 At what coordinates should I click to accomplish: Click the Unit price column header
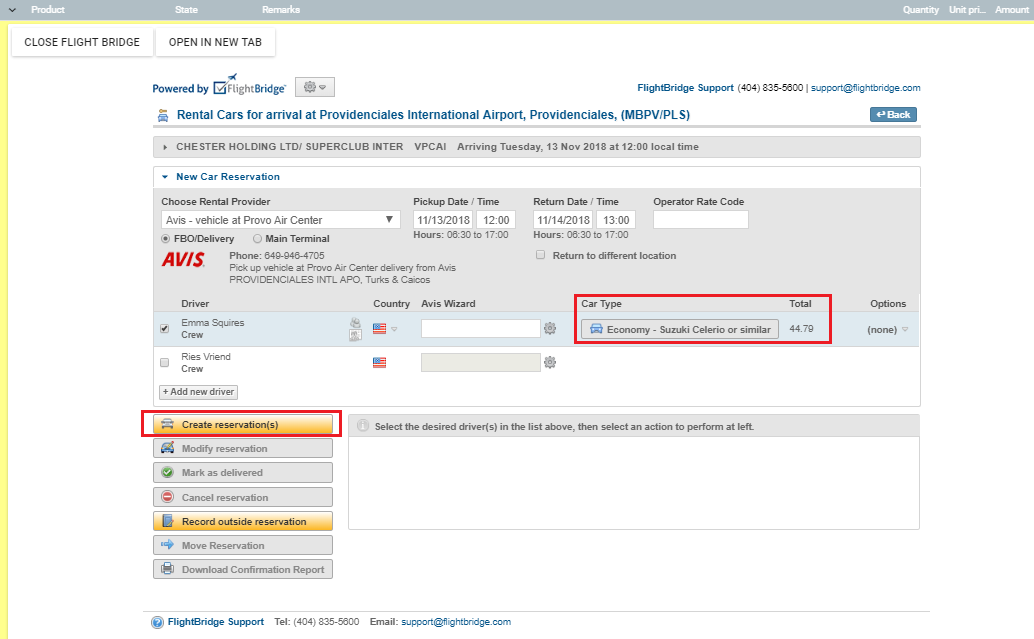[967, 10]
